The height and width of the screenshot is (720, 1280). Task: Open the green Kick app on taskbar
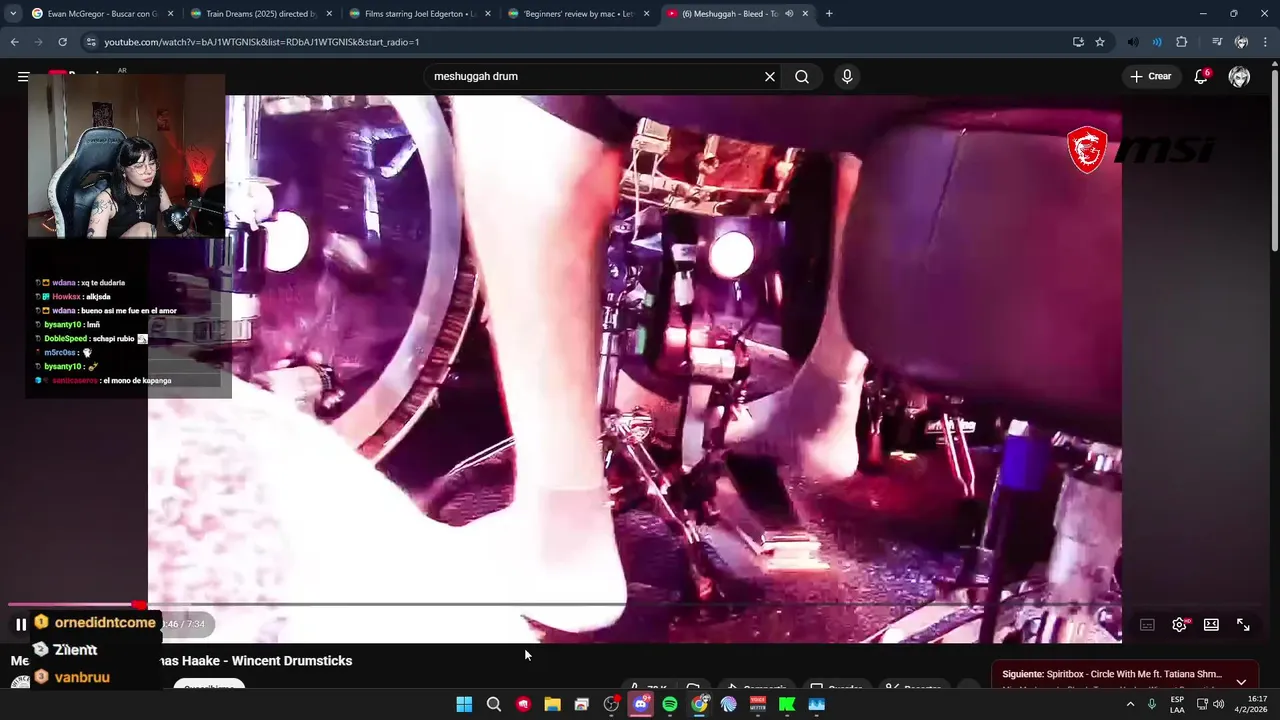coord(787,704)
